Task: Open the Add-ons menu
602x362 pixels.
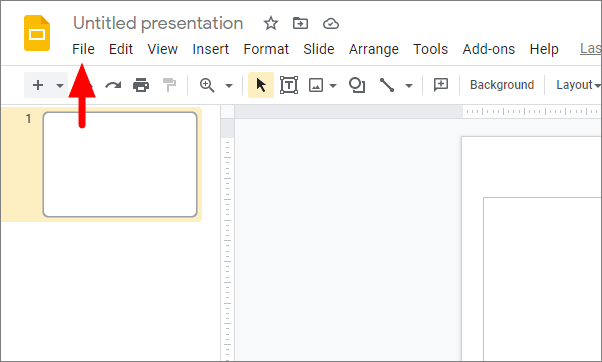Action: tap(488, 49)
